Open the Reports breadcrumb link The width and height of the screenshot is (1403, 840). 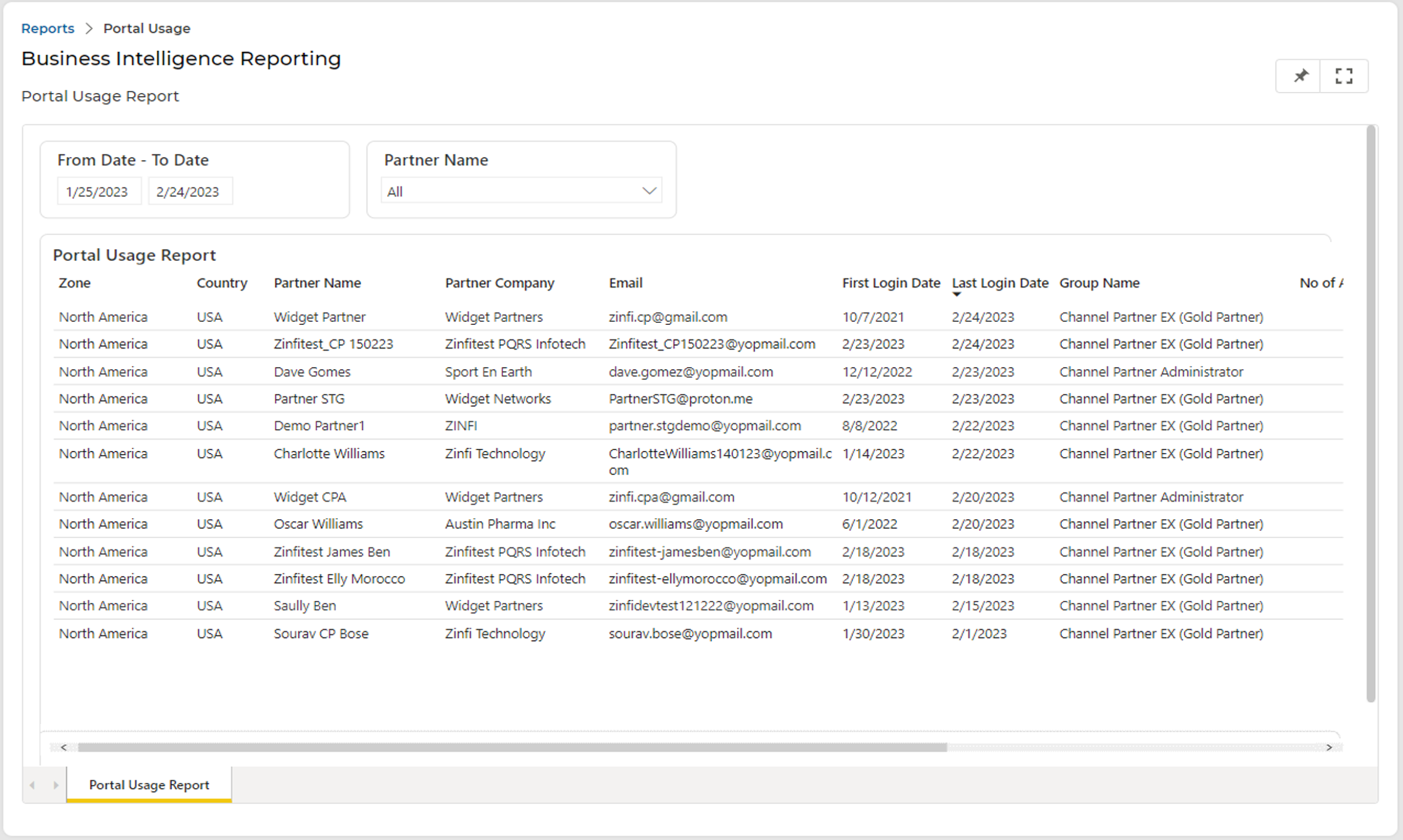click(48, 28)
